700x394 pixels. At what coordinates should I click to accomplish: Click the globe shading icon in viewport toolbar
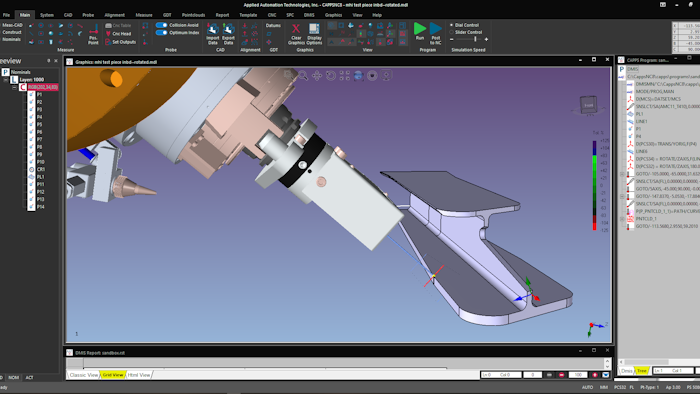tap(358, 76)
